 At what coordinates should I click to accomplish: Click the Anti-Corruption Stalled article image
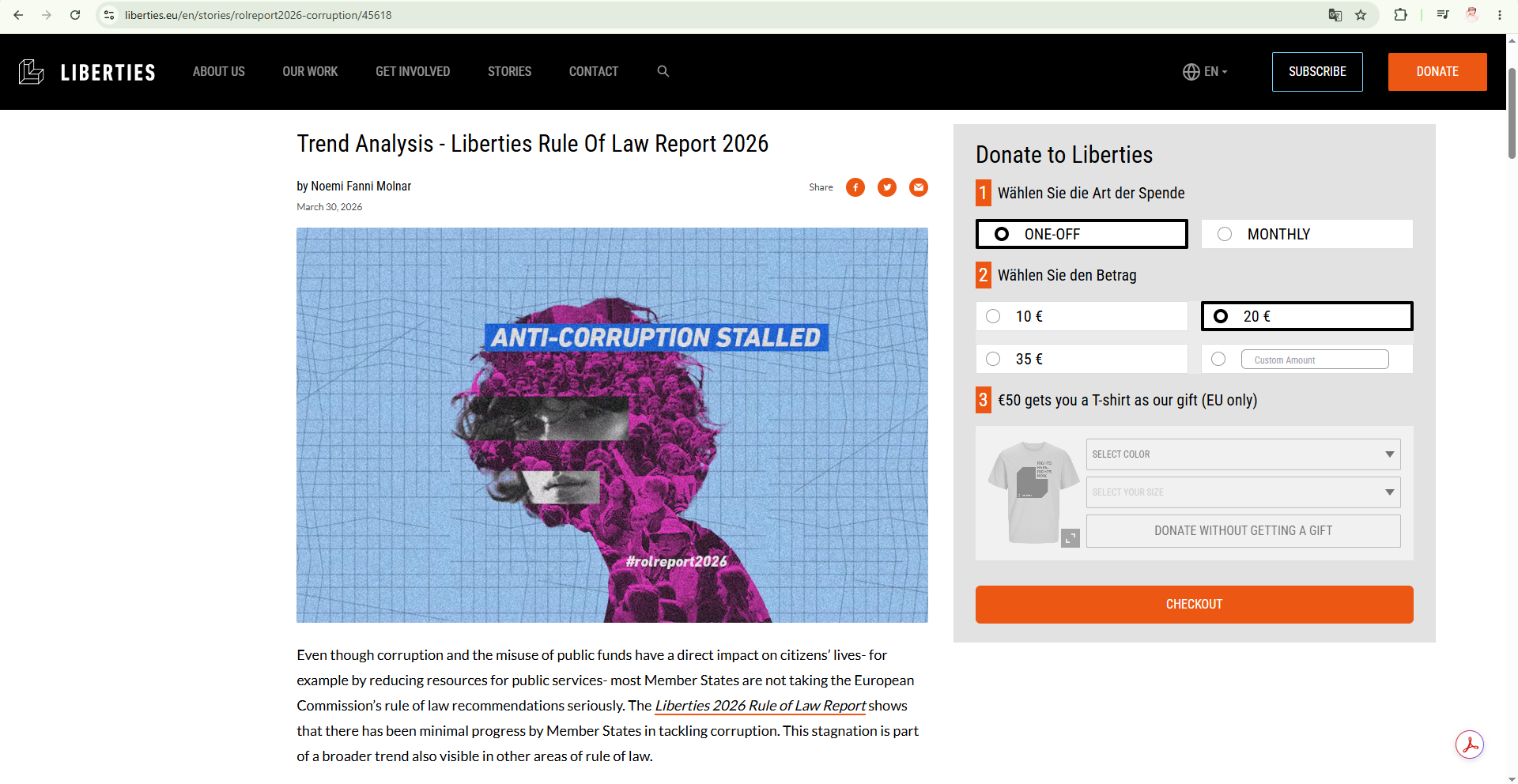tap(612, 425)
